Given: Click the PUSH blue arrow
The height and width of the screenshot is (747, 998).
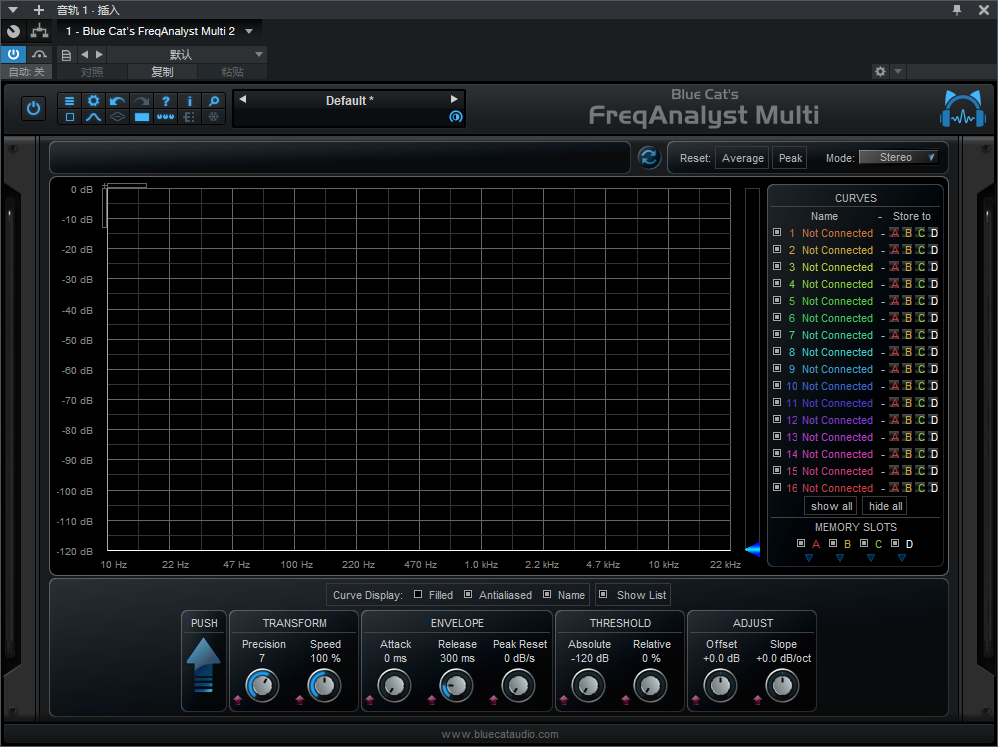Looking at the screenshot, I should click(x=204, y=665).
